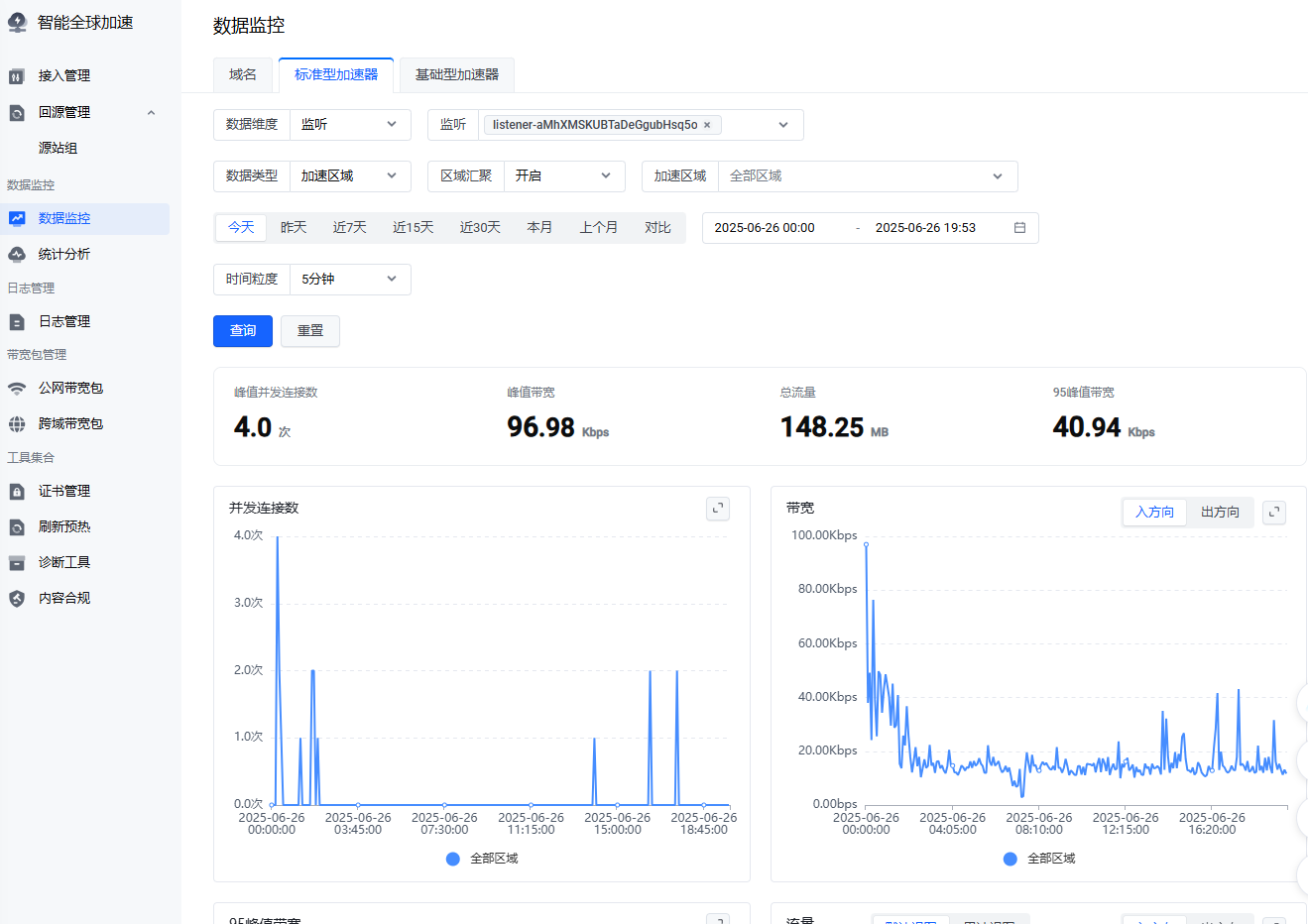Open the 数据维度 dropdown
The image size is (1308, 924).
350,125
